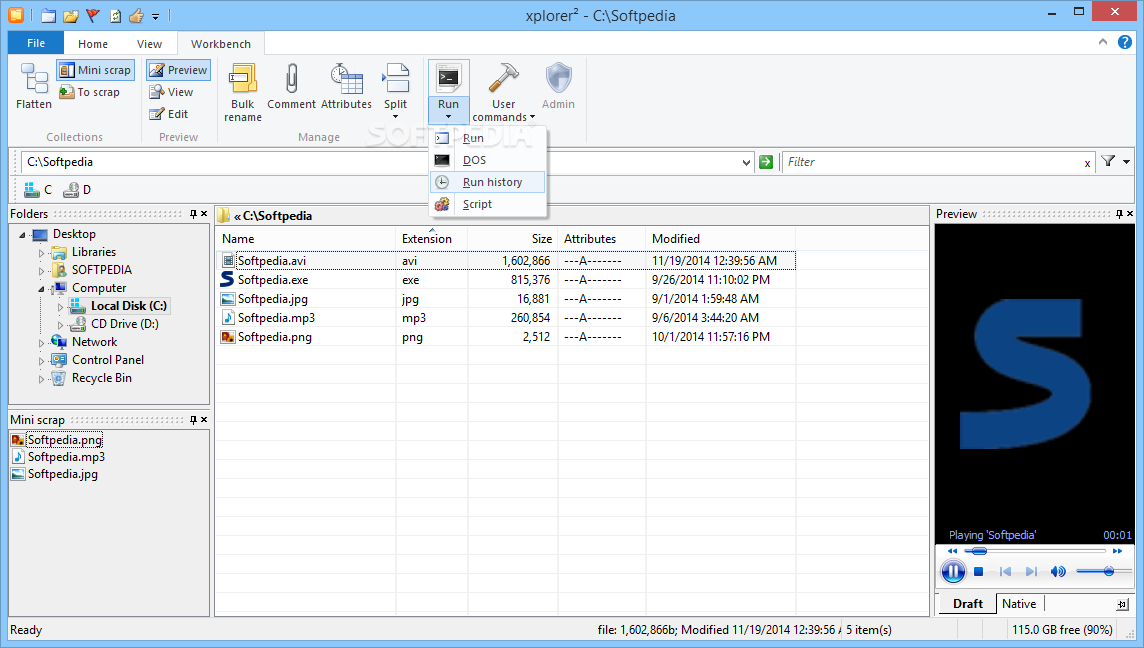Switch to the View ribbon tab

[x=149, y=44]
